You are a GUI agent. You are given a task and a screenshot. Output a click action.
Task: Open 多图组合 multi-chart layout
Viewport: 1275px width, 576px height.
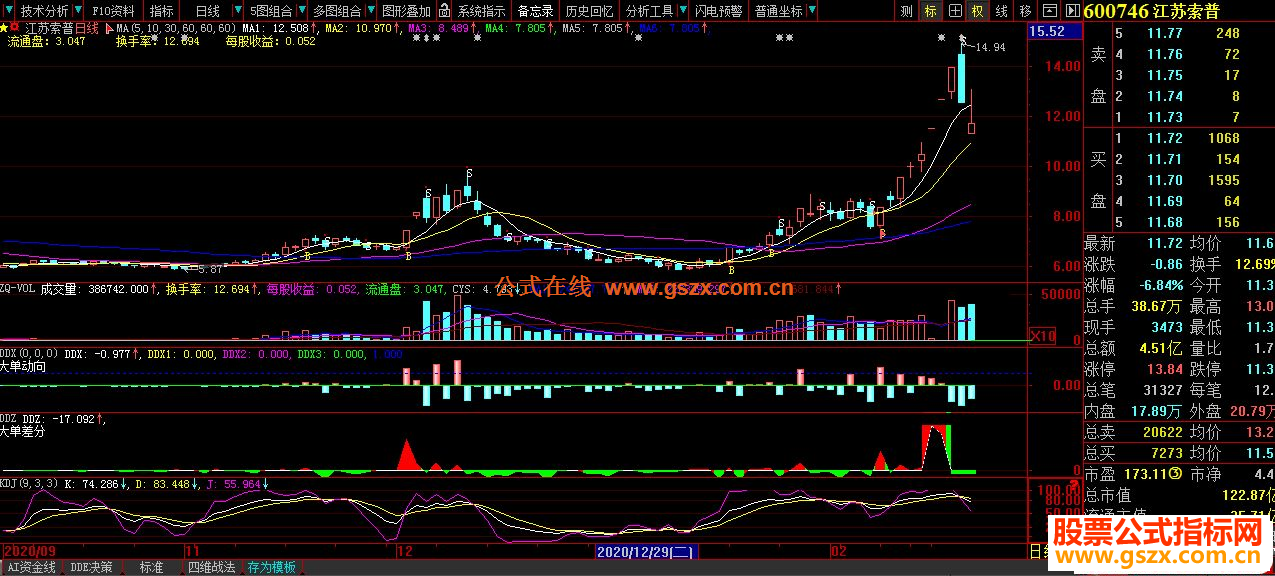tap(337, 10)
